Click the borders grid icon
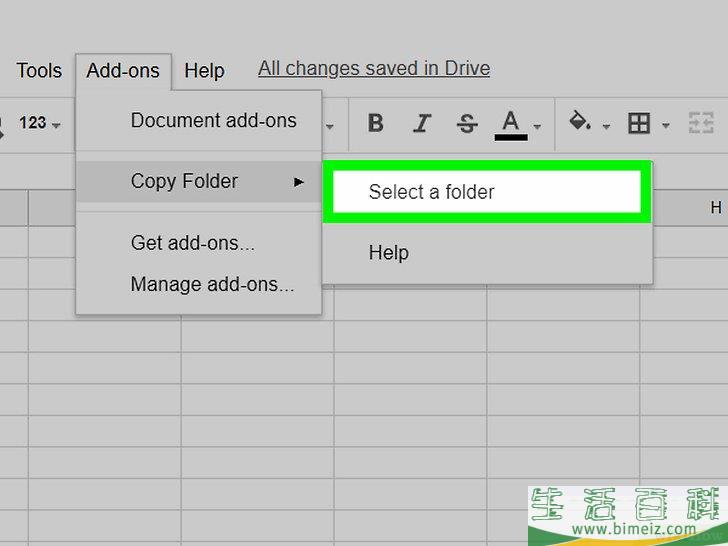This screenshot has height=546, width=728. (x=638, y=123)
